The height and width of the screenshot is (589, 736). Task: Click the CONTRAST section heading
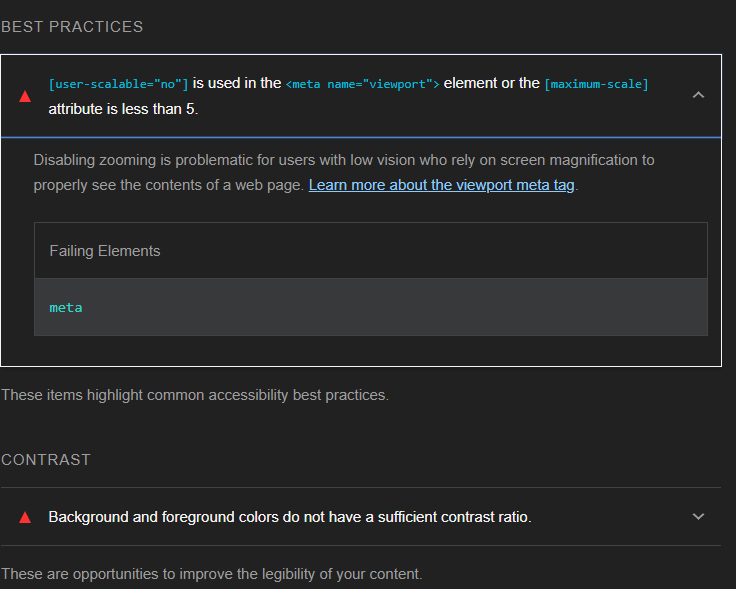coord(46,460)
